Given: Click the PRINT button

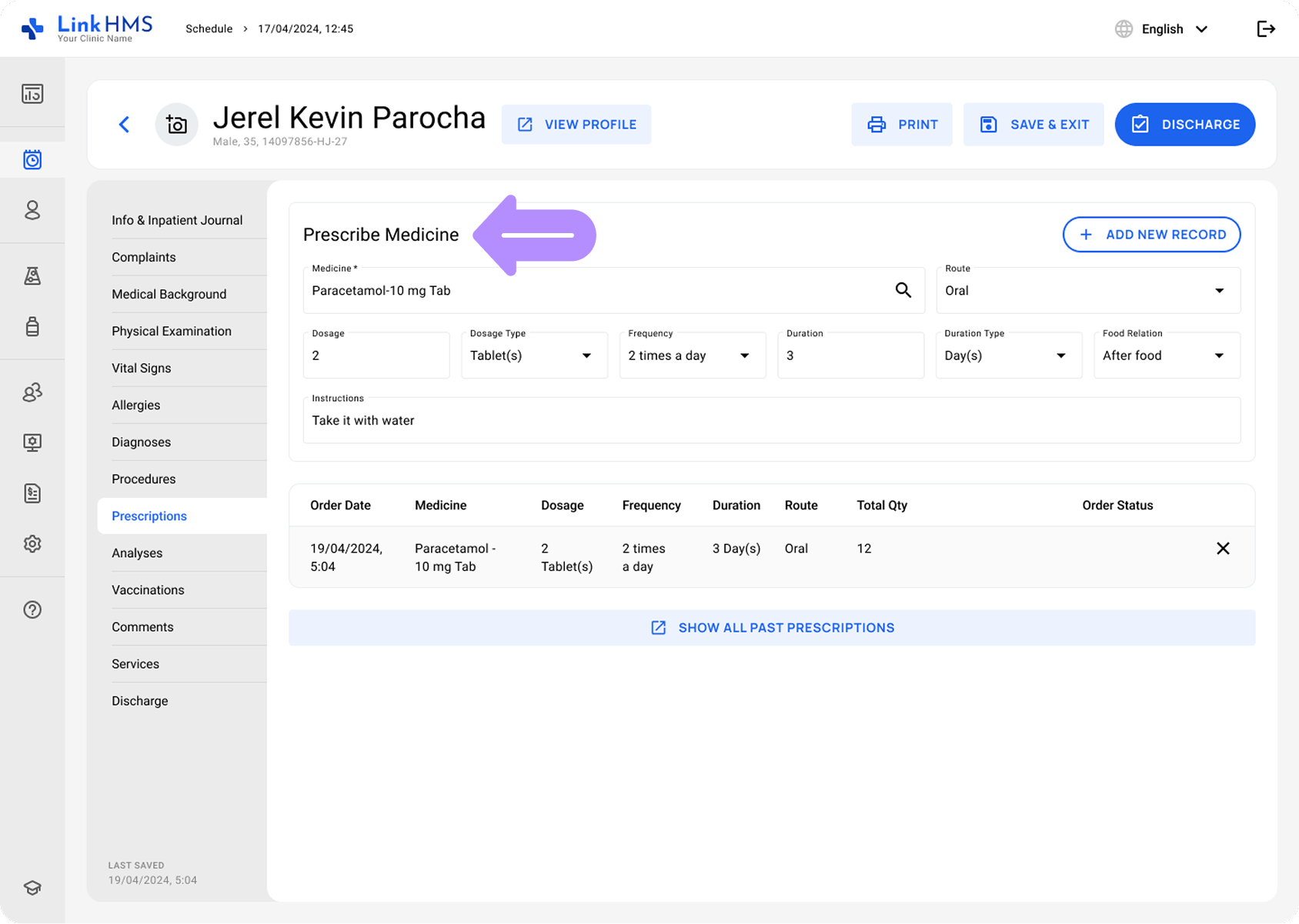Looking at the screenshot, I should 902,125.
